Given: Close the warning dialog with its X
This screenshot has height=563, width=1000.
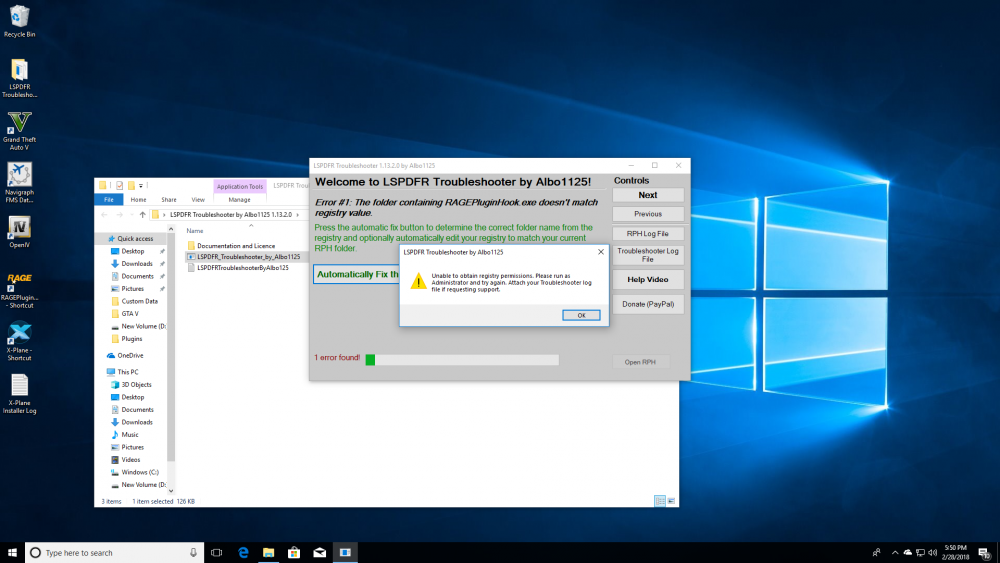Looking at the screenshot, I should (600, 252).
